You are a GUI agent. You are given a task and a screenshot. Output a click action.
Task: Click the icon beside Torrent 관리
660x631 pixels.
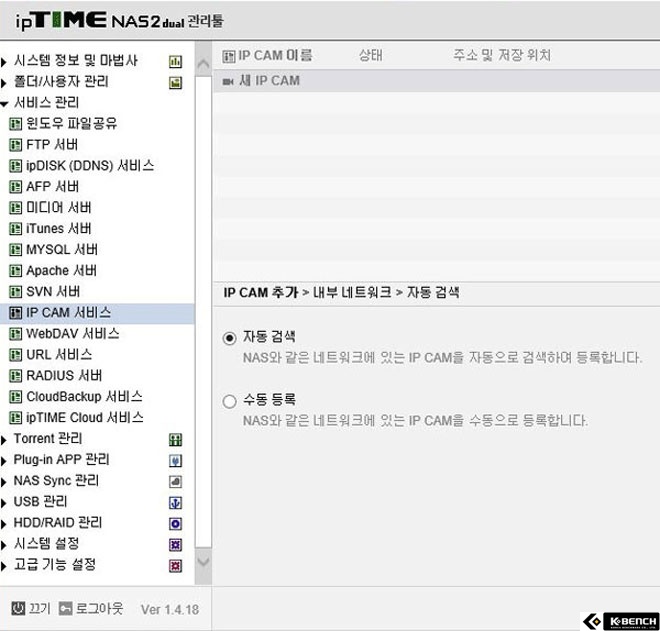[x=176, y=440]
